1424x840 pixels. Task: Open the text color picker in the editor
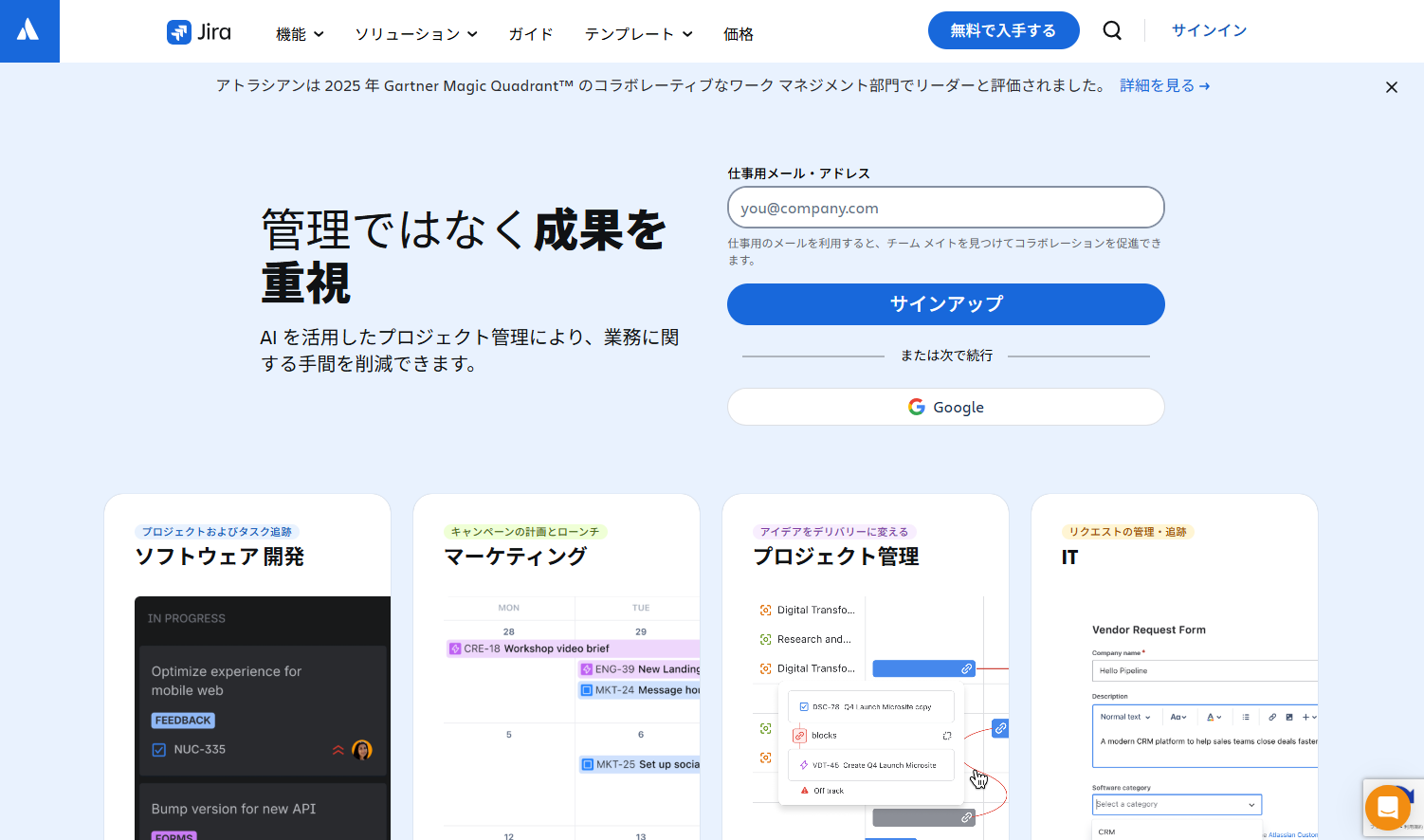[1214, 717]
